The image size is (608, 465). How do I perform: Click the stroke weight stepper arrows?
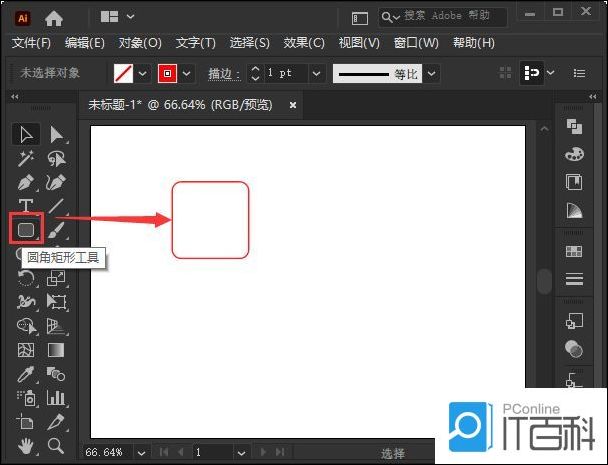[x=255, y=73]
